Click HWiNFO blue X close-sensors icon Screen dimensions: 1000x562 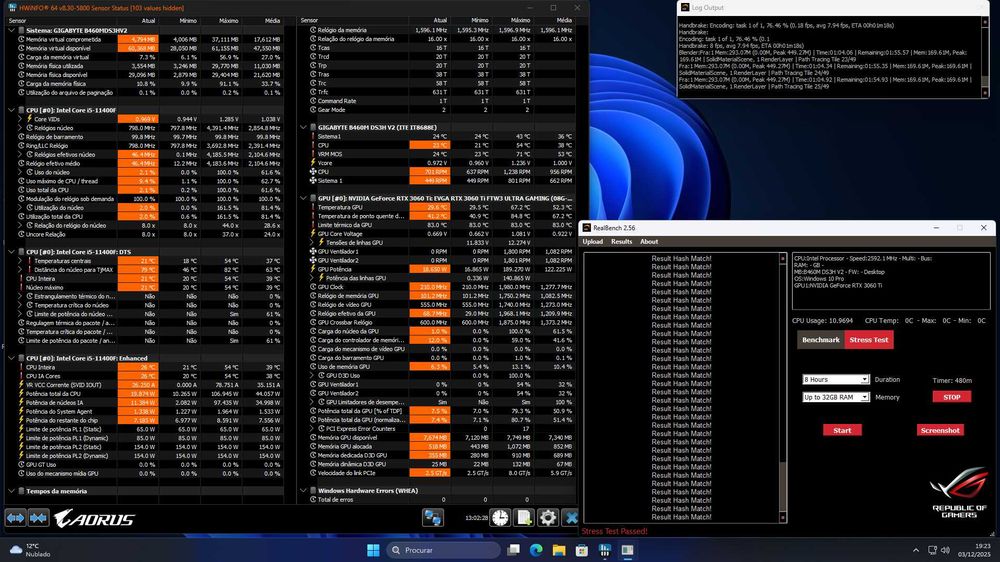[x=571, y=517]
